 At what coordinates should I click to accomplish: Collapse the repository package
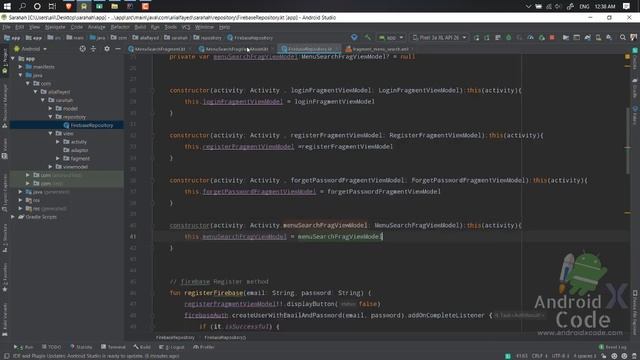pyautogui.click(x=50, y=117)
